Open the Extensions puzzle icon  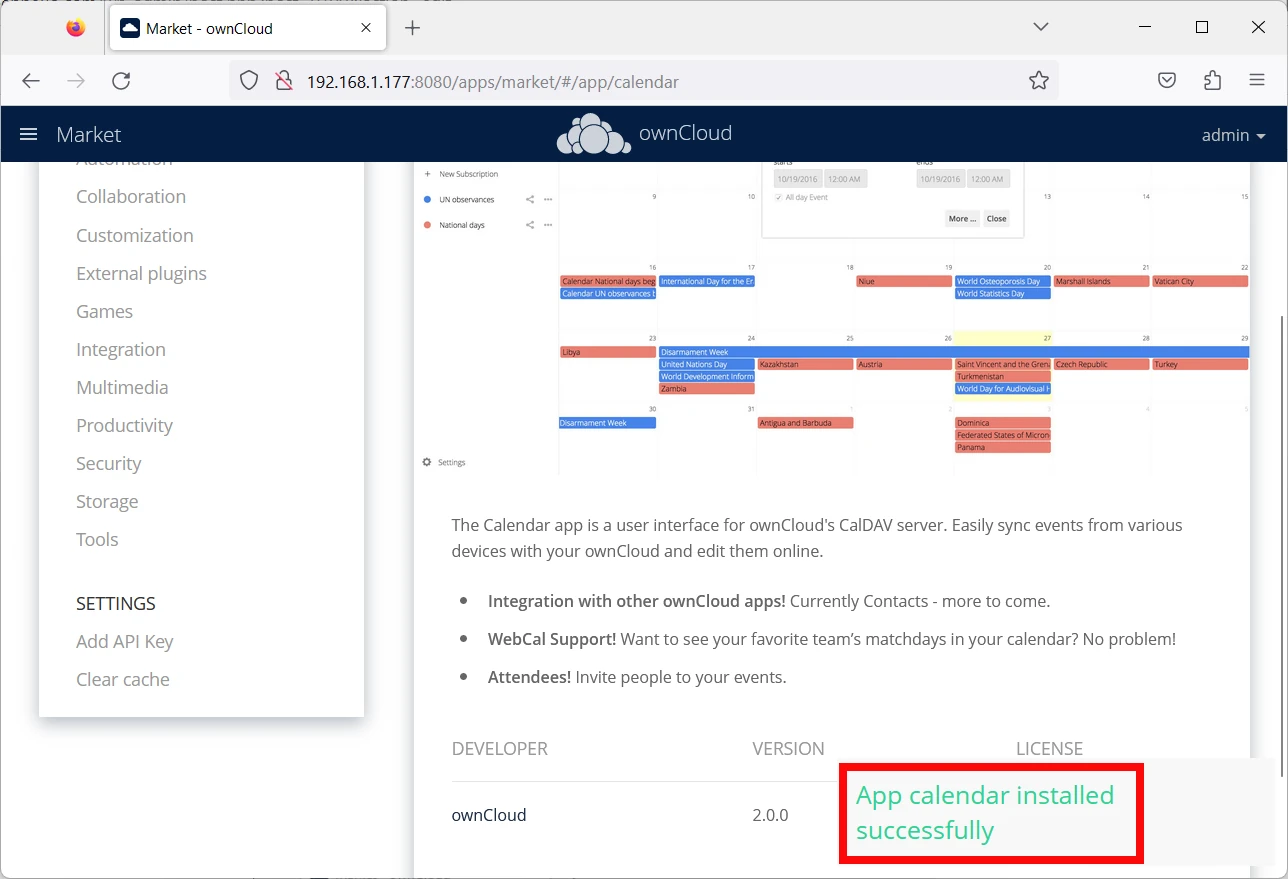(x=1212, y=81)
